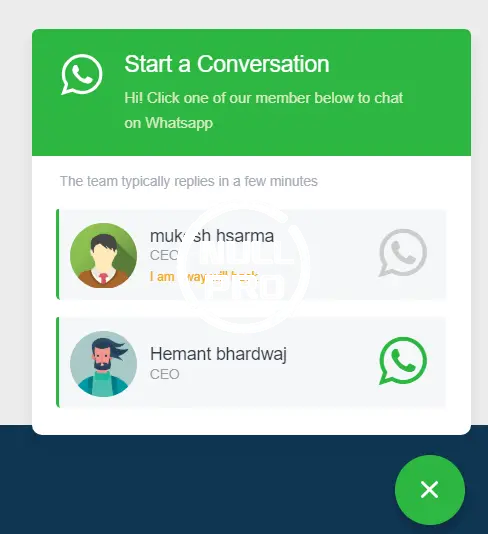Select Hemant bhardwaj's bearded avatar
The width and height of the screenshot is (488, 534).
pos(104,364)
